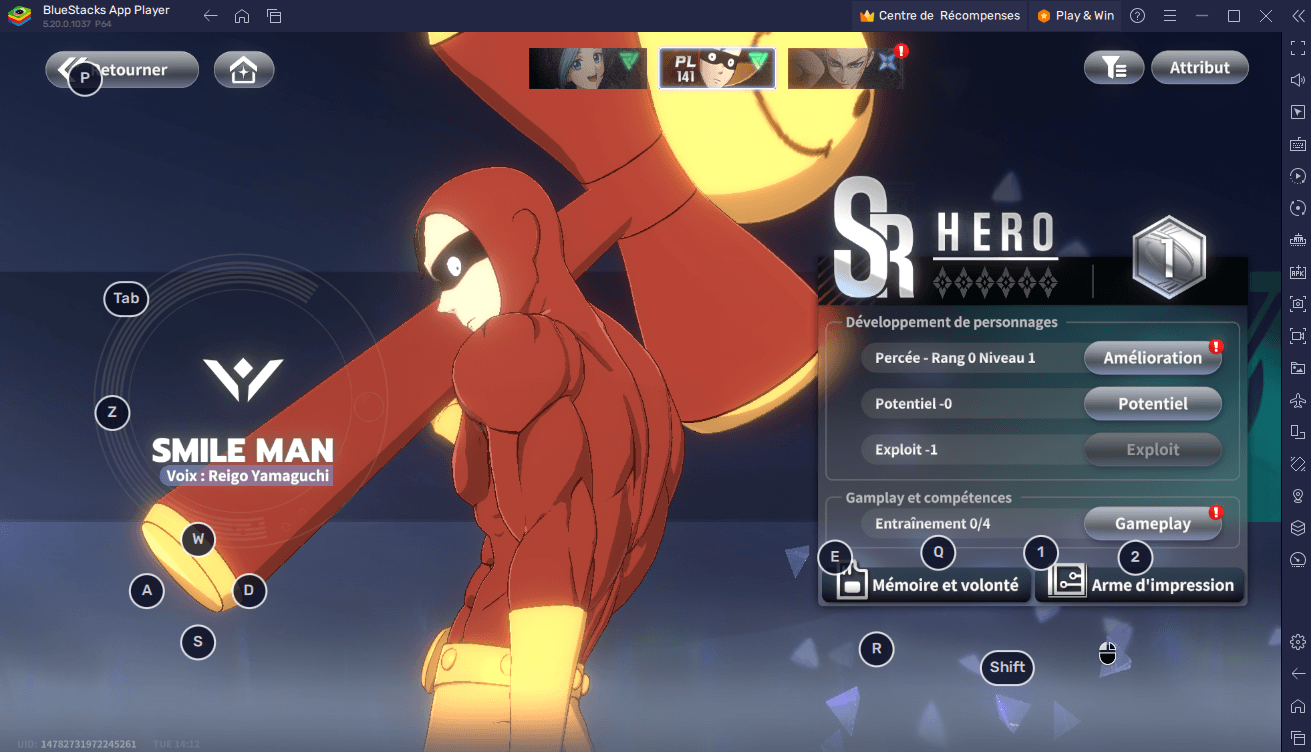Click the D key overlay control

click(x=249, y=591)
